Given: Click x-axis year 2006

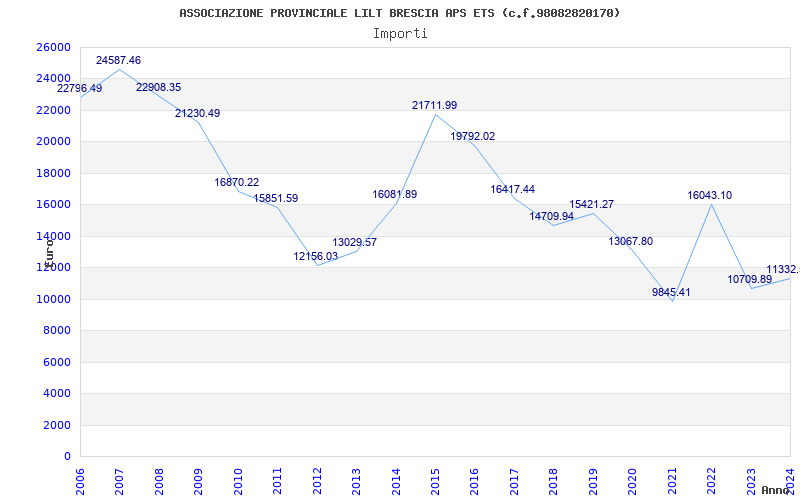Looking at the screenshot, I should pyautogui.click(x=80, y=482).
